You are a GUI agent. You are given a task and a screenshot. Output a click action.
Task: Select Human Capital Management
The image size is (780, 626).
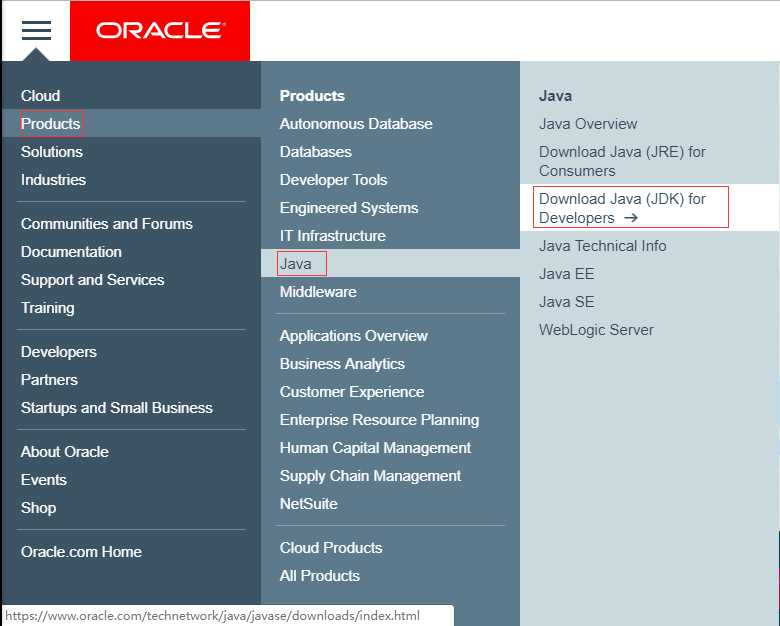click(x=376, y=448)
